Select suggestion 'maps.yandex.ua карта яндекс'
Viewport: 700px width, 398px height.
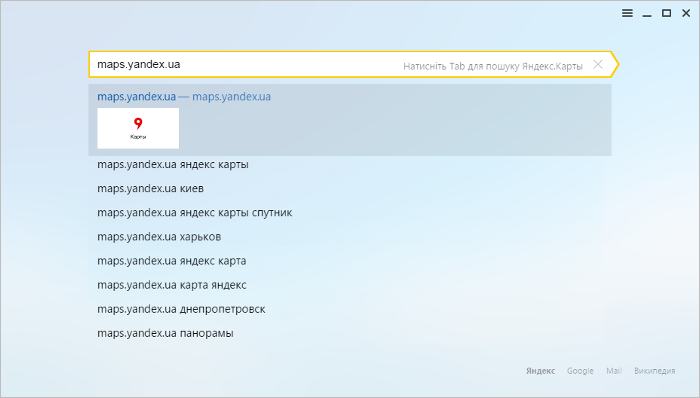point(172,285)
